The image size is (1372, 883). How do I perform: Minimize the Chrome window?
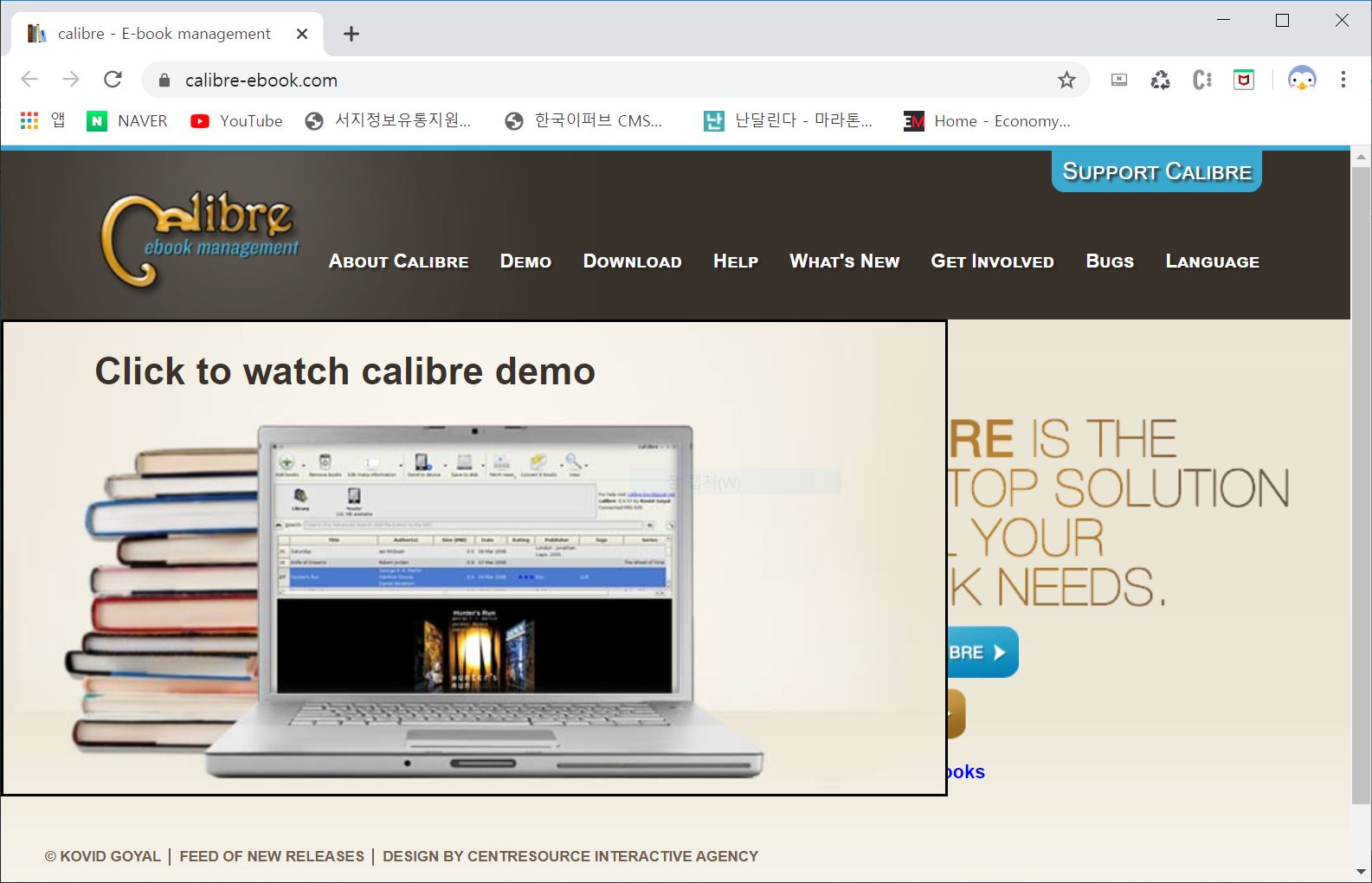1223,20
